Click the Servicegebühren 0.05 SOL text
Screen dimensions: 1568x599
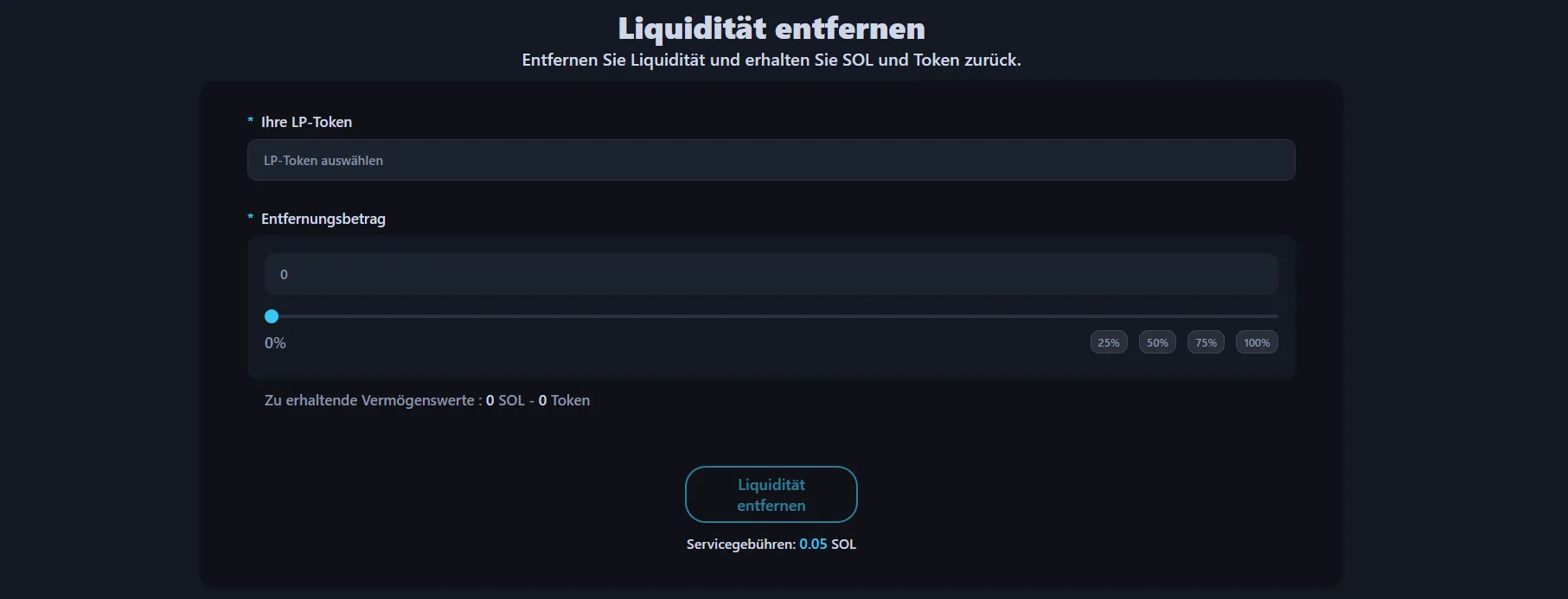click(x=771, y=544)
